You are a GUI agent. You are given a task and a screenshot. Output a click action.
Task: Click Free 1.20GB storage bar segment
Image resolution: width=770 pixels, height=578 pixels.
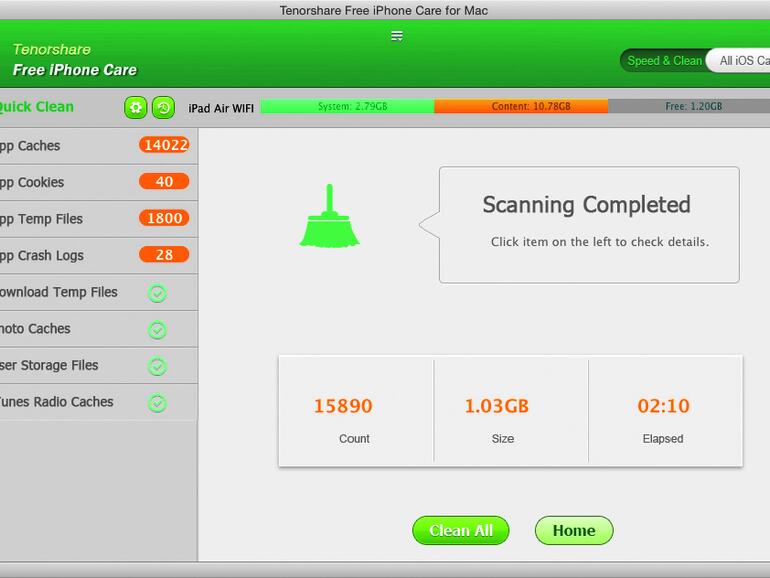coord(689,106)
